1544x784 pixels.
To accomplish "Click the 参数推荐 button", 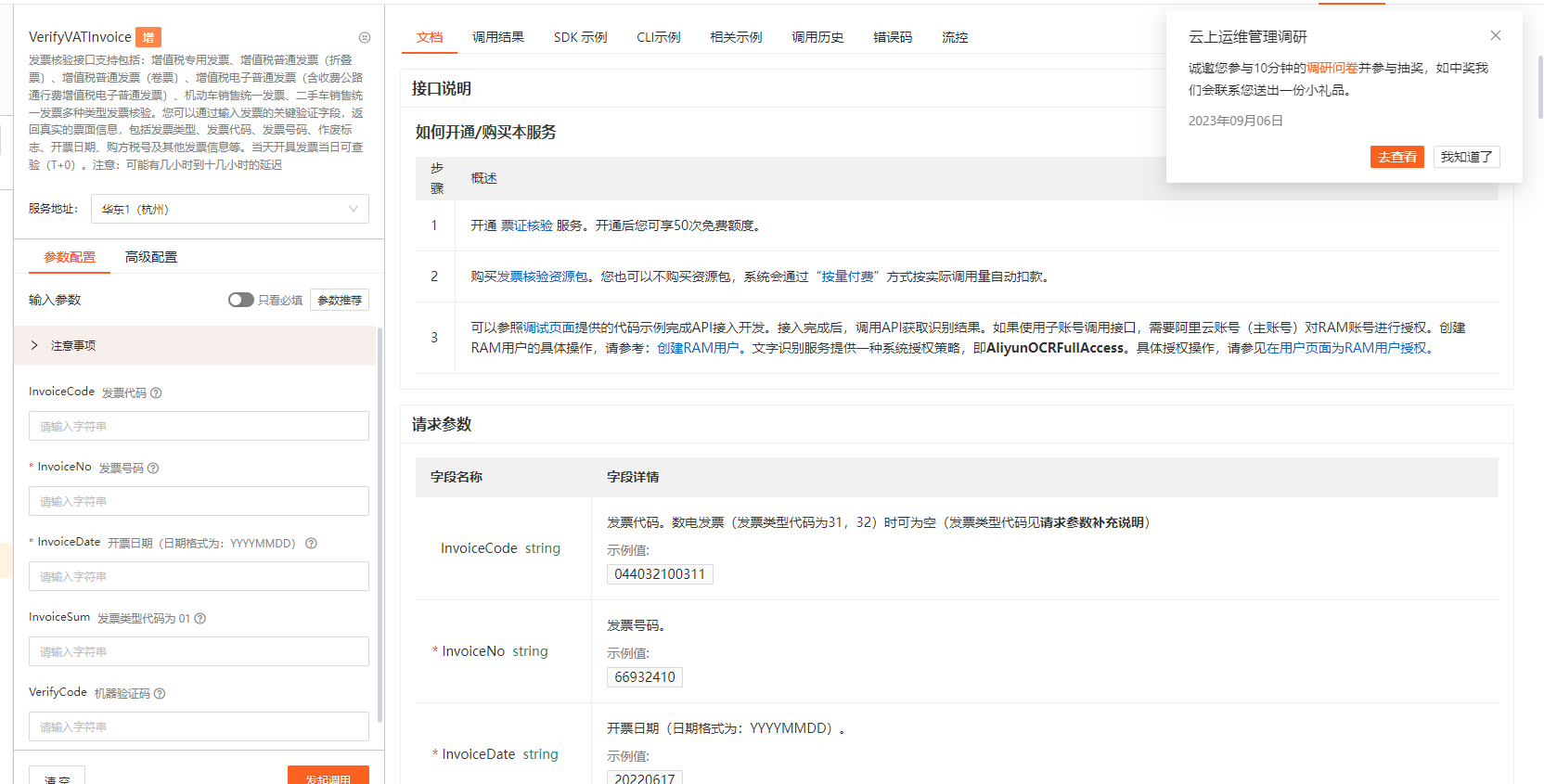I will click(x=340, y=300).
